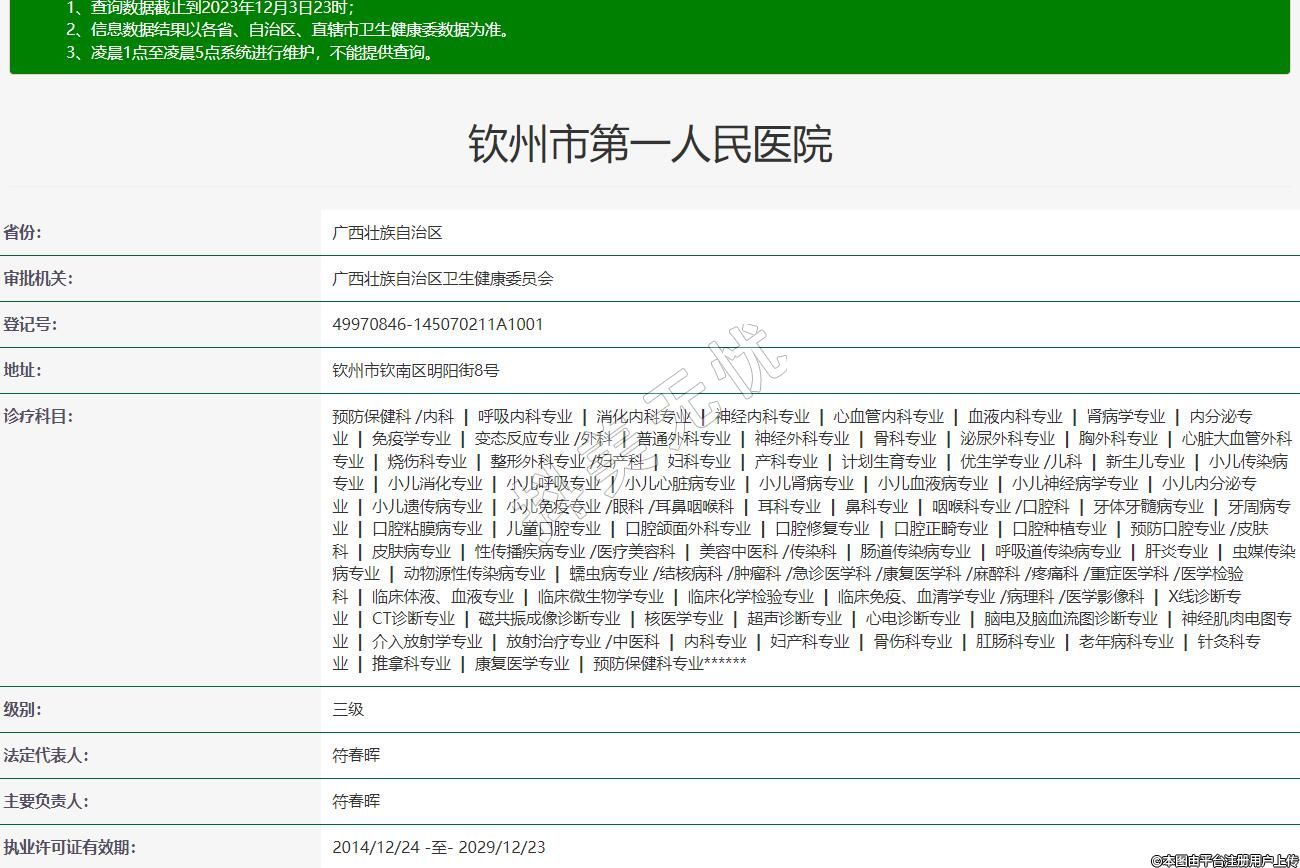Click the validity dates 2014/12/24 -至- 2029/12/23
The image size is (1300, 868).
click(x=439, y=847)
